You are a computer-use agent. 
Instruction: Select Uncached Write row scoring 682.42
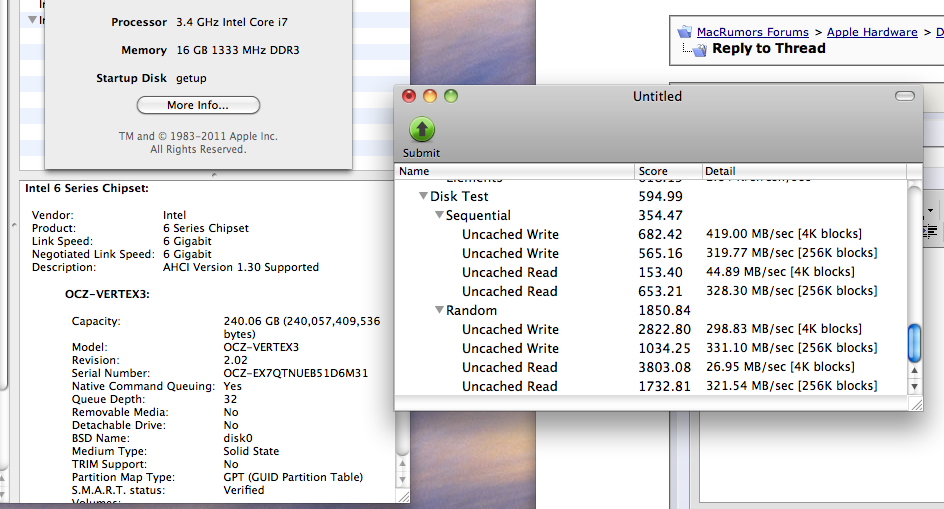[650, 234]
